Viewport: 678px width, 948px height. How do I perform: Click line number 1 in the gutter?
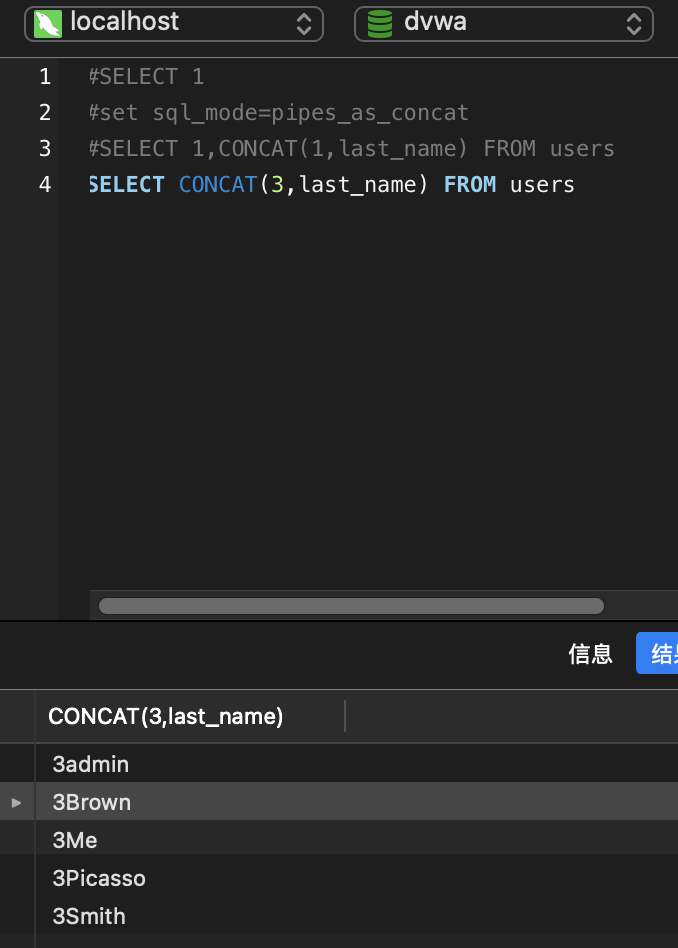click(x=45, y=77)
